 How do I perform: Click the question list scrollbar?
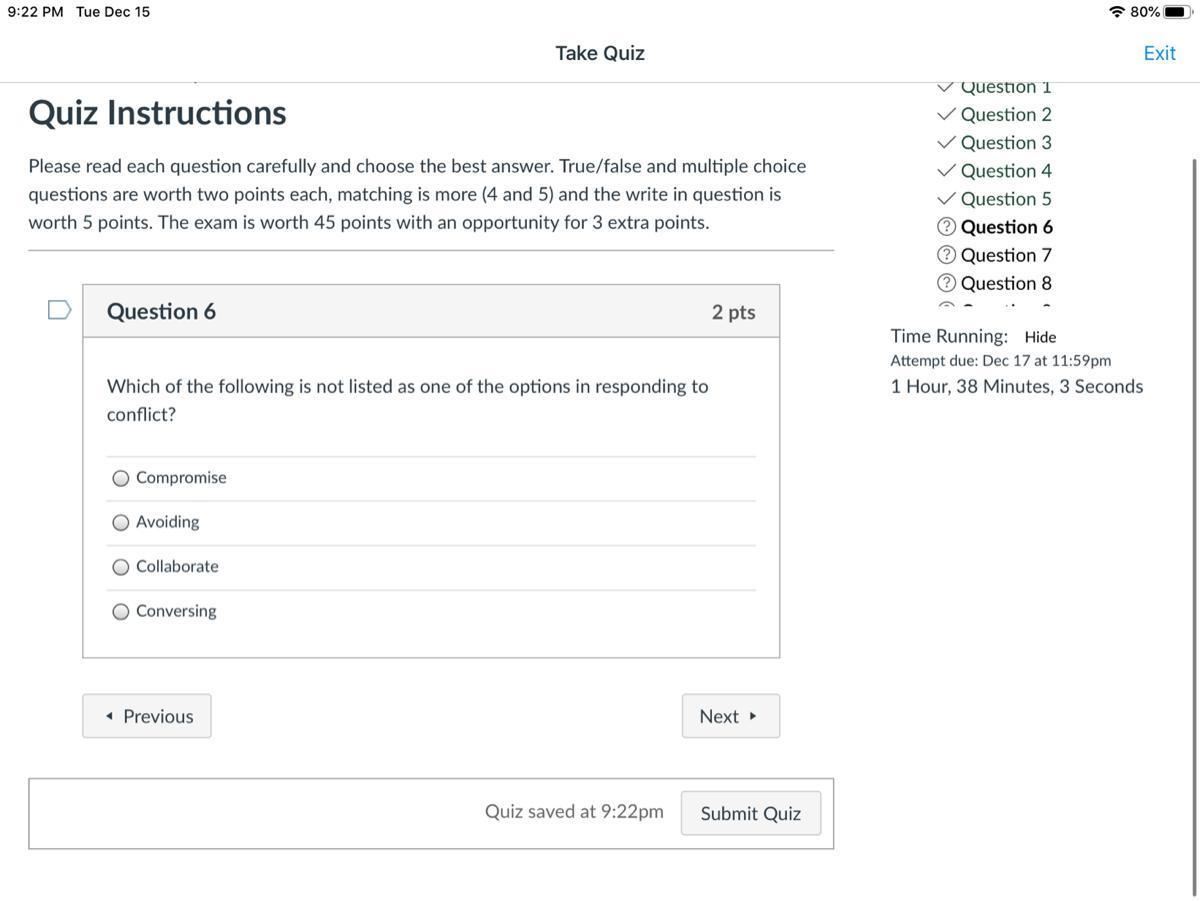pyautogui.click(x=1193, y=400)
